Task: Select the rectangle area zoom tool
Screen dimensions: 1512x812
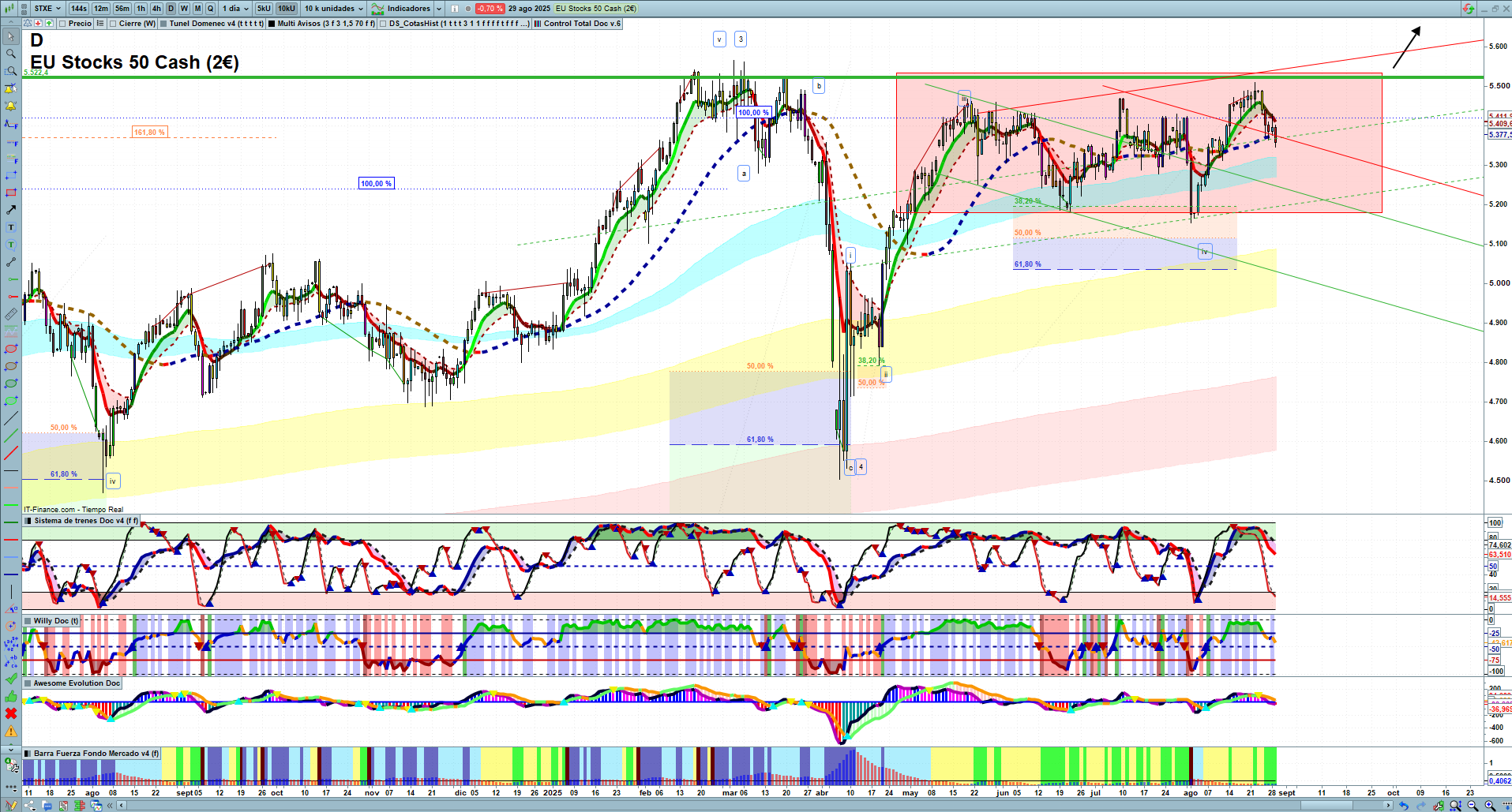Action: [11, 71]
